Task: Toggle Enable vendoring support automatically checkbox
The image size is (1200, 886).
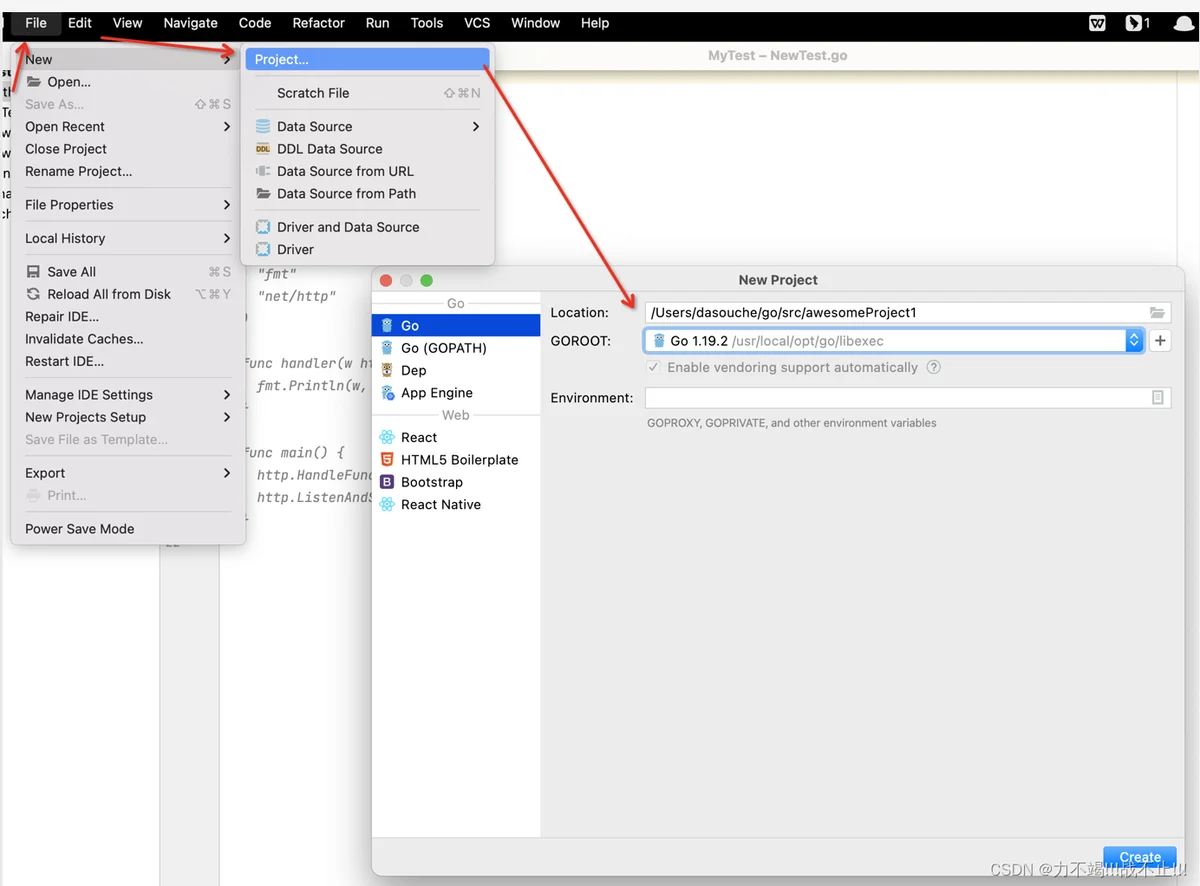Action: pyautogui.click(x=654, y=367)
